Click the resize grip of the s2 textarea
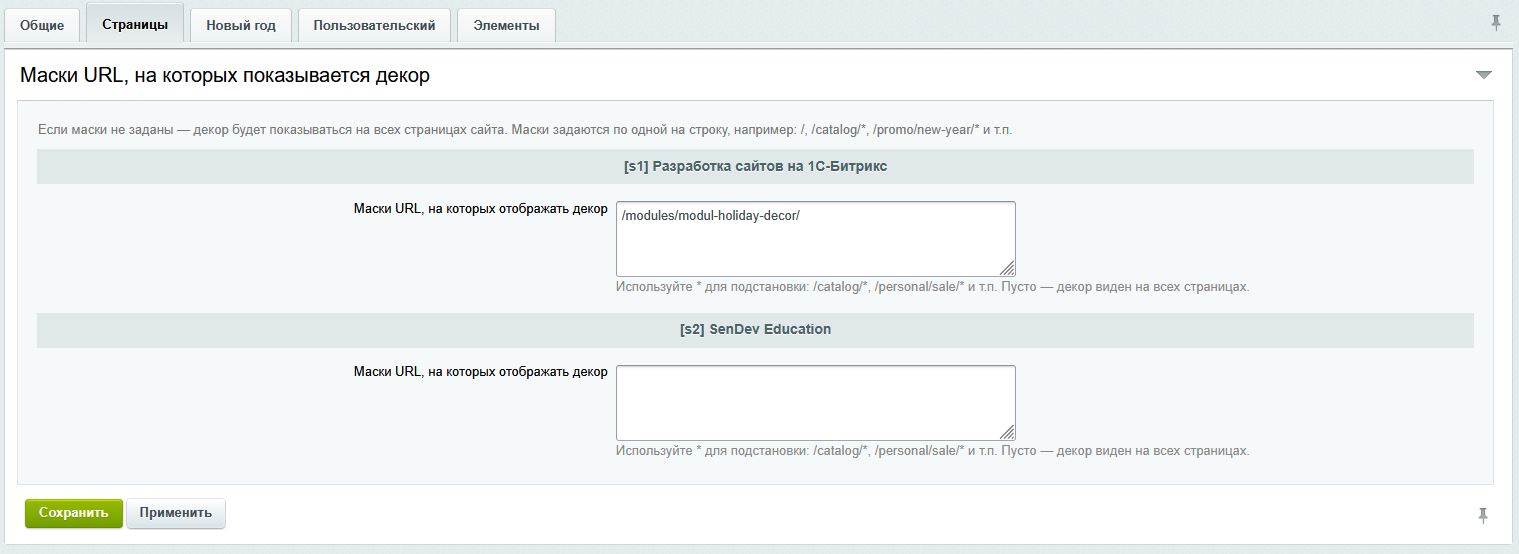 1007,432
